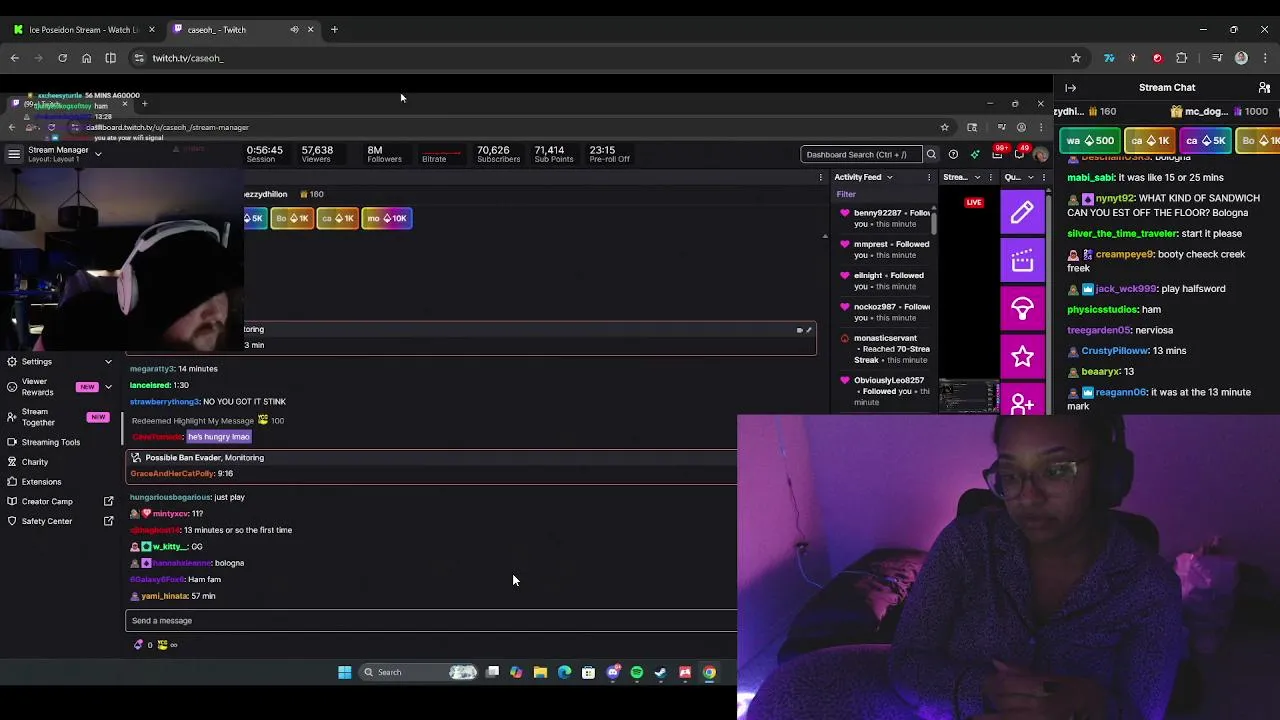
Task: Mute the caseoh_ Twitch tab audio
Action: 294,29
